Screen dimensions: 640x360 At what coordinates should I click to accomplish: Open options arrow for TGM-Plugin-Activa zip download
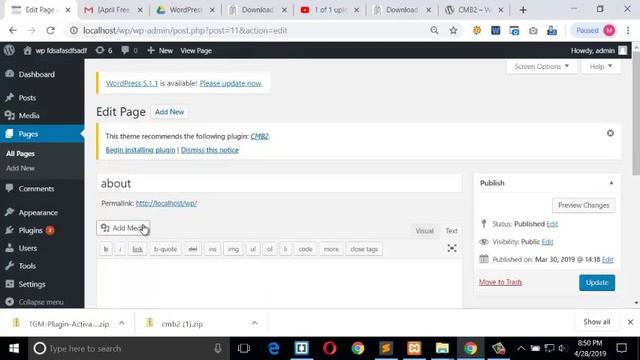[122, 323]
